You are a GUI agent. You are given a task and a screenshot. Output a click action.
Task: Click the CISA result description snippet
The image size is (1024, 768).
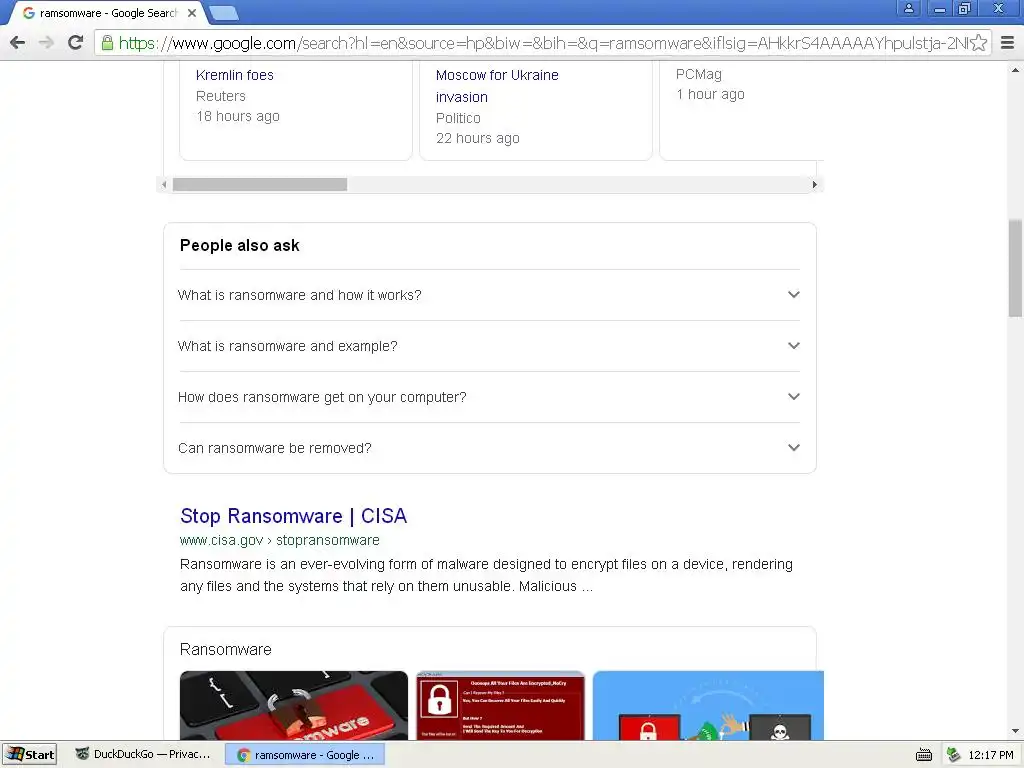(487, 575)
